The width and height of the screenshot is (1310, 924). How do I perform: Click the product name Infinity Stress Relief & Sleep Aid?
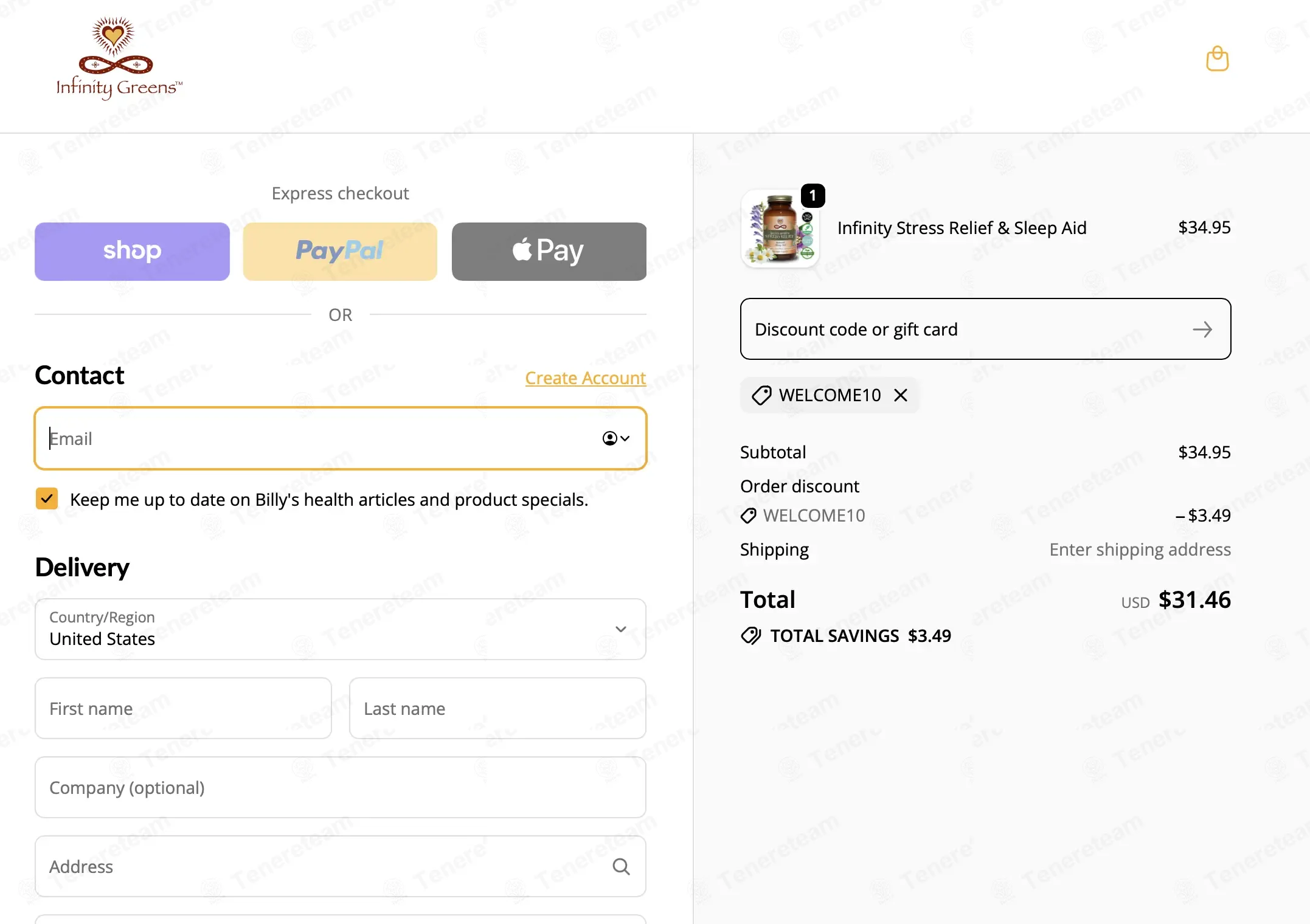pos(962,228)
